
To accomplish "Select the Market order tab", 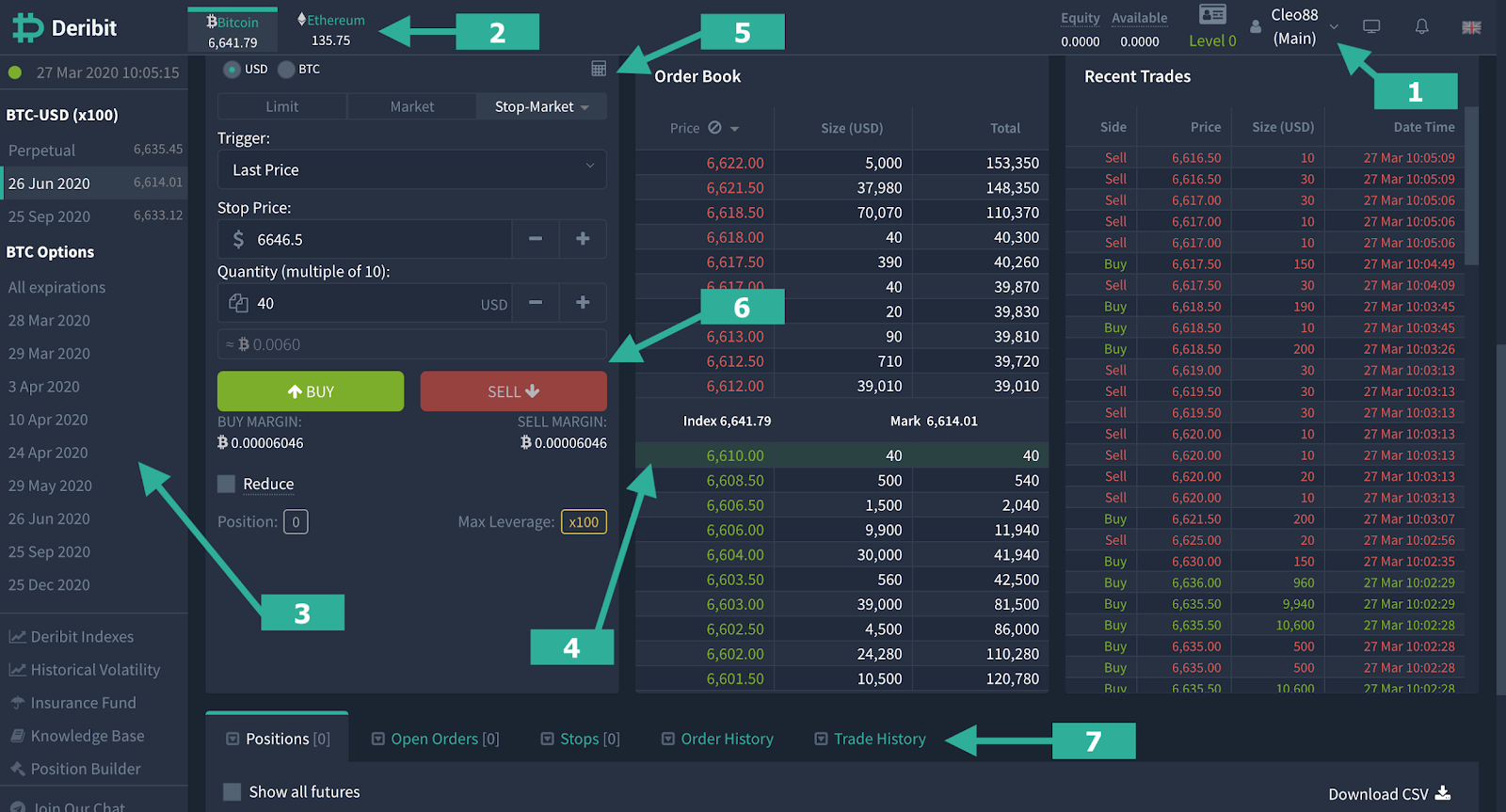I will [412, 106].
